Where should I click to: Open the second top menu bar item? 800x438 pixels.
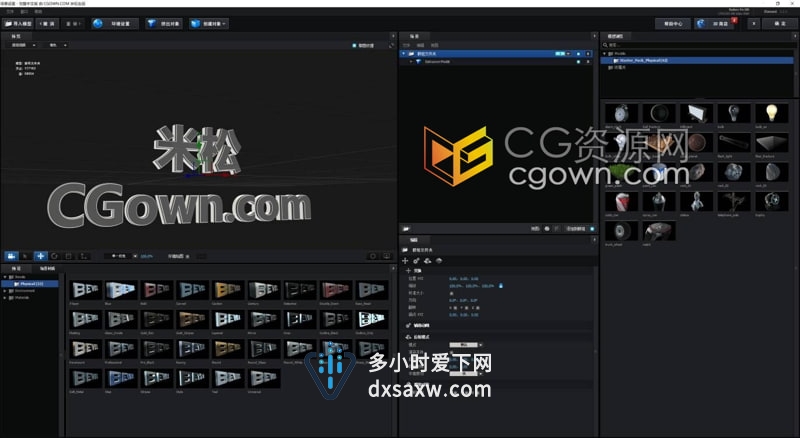tap(24, 11)
